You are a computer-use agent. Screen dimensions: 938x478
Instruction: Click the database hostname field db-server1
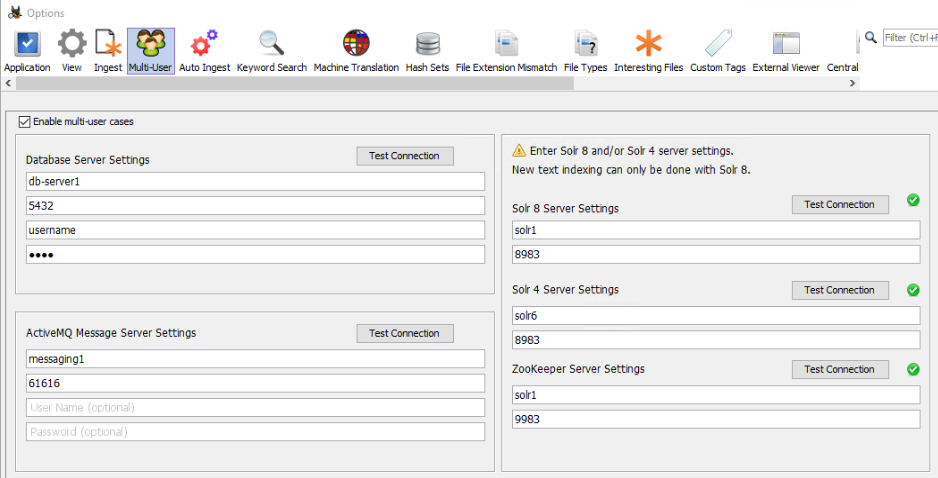(255, 181)
